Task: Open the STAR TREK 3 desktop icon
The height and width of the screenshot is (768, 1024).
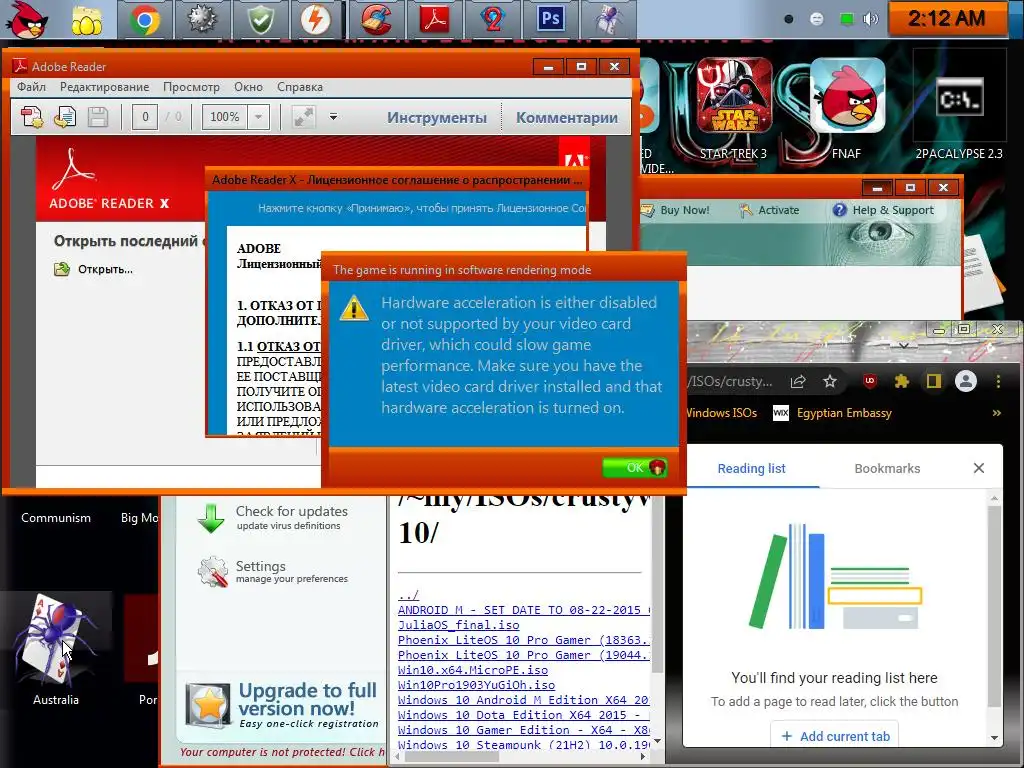Action: [x=733, y=109]
